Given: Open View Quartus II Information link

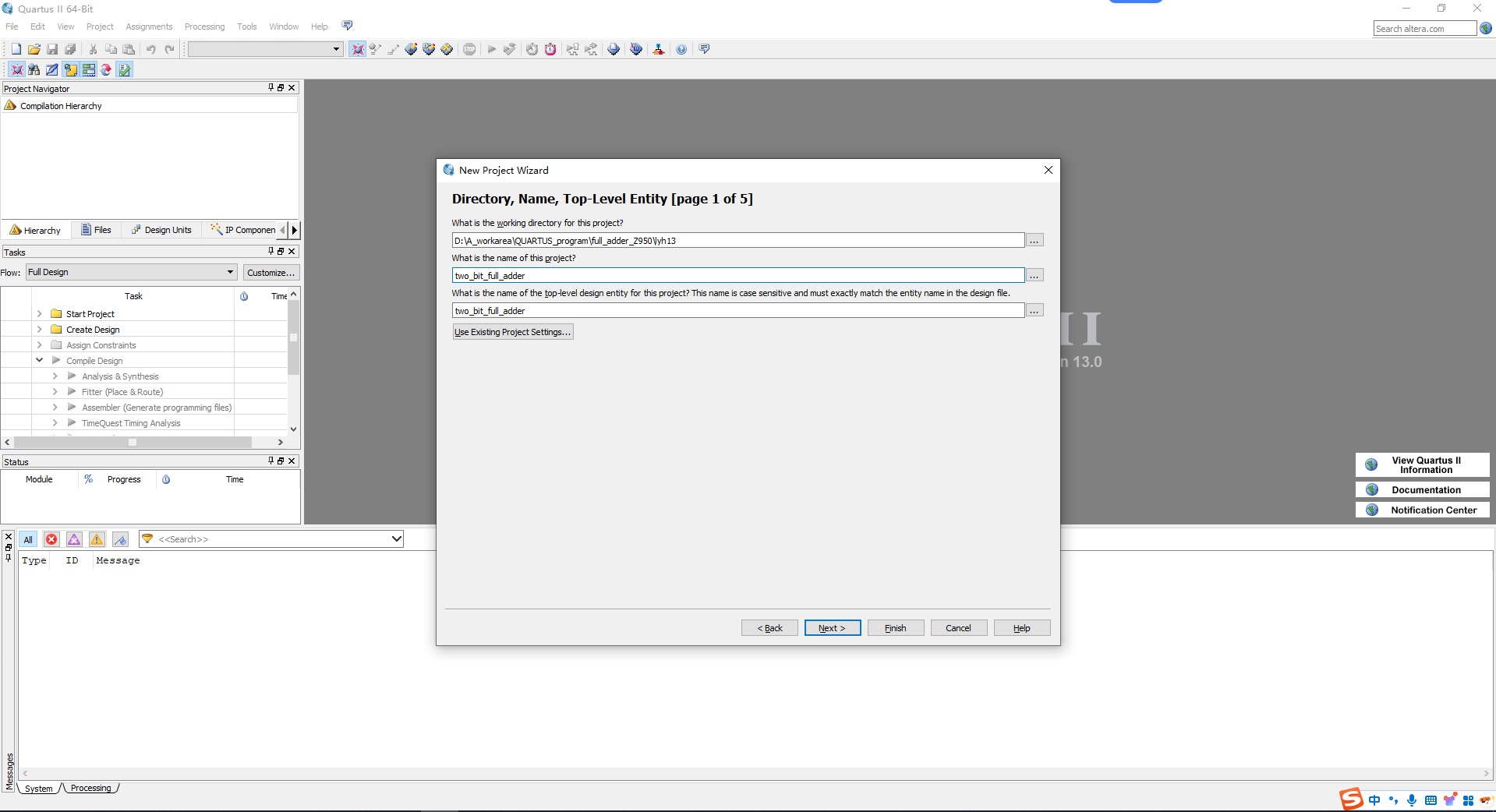Looking at the screenshot, I should [1422, 464].
